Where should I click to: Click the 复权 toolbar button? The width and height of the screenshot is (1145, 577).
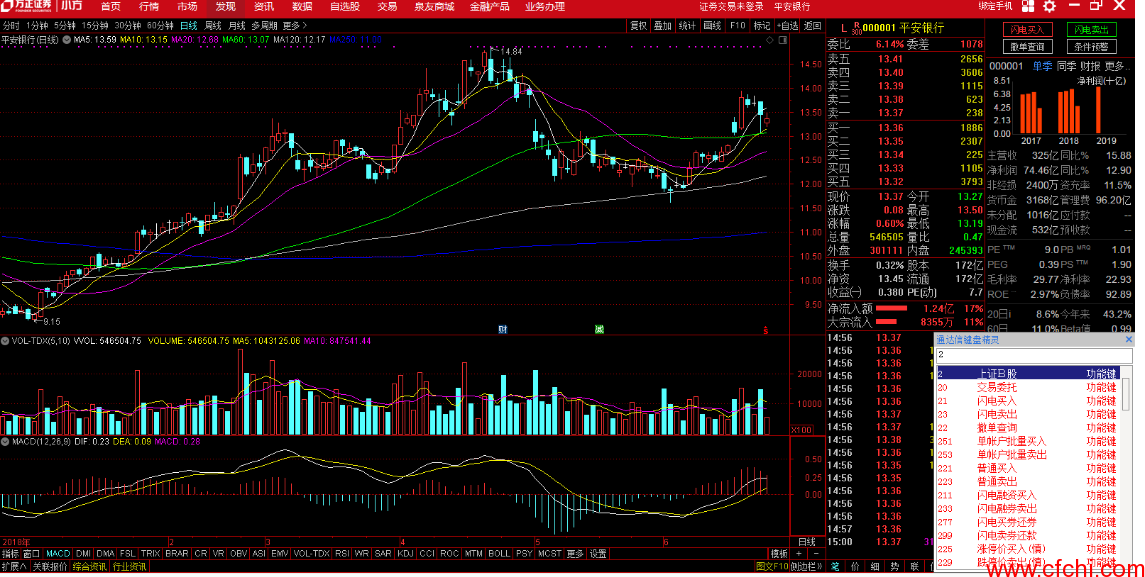click(x=639, y=26)
